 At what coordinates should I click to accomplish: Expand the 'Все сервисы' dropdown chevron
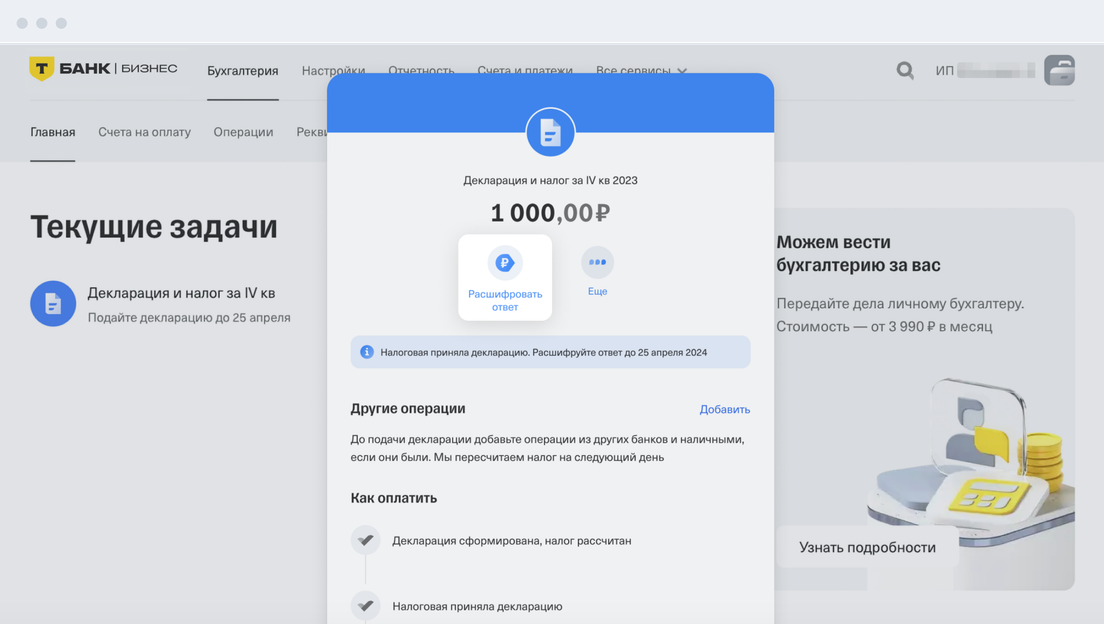tap(682, 71)
